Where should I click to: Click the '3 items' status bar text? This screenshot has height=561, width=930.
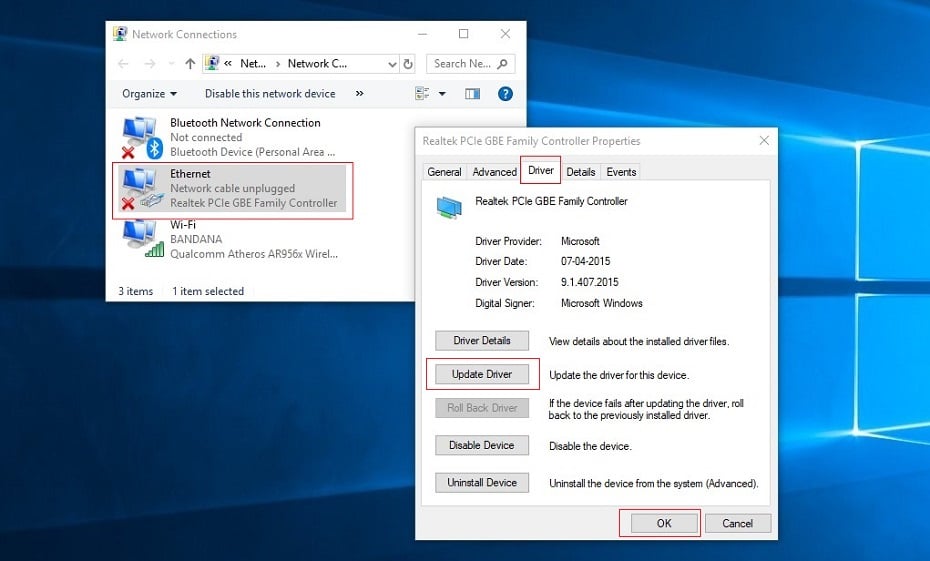click(135, 291)
